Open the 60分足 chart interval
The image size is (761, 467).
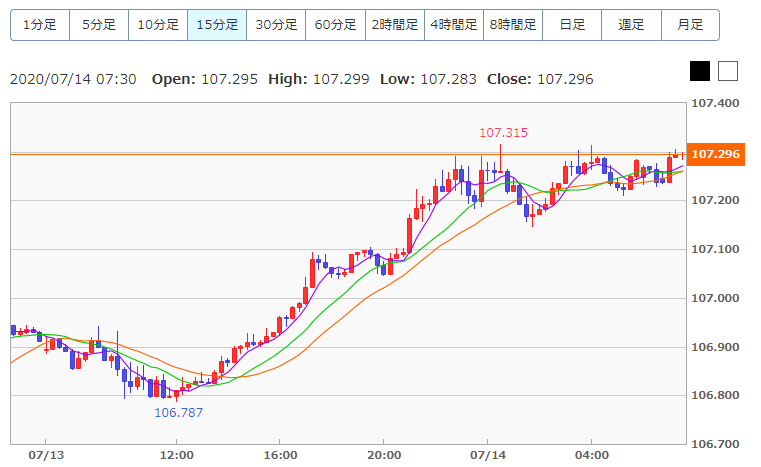point(335,25)
